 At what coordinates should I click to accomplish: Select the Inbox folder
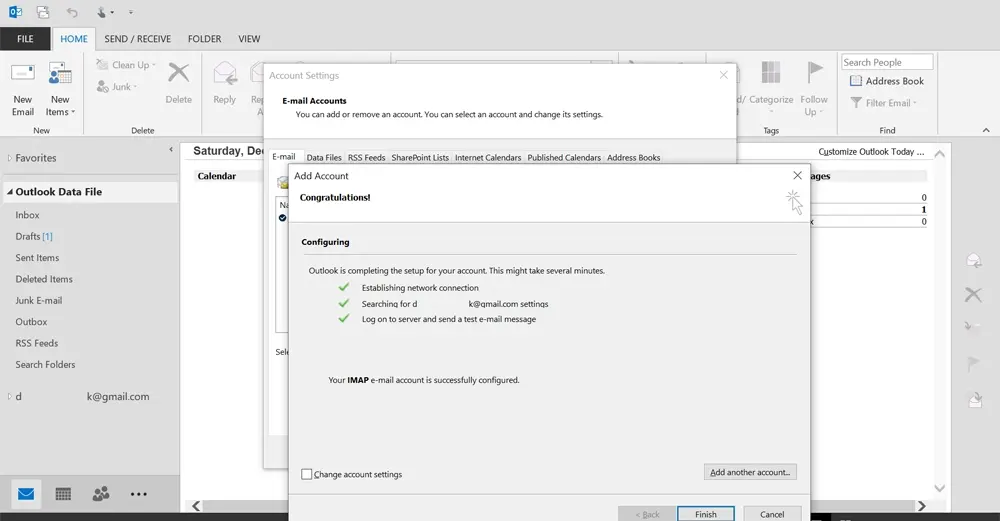coord(27,215)
